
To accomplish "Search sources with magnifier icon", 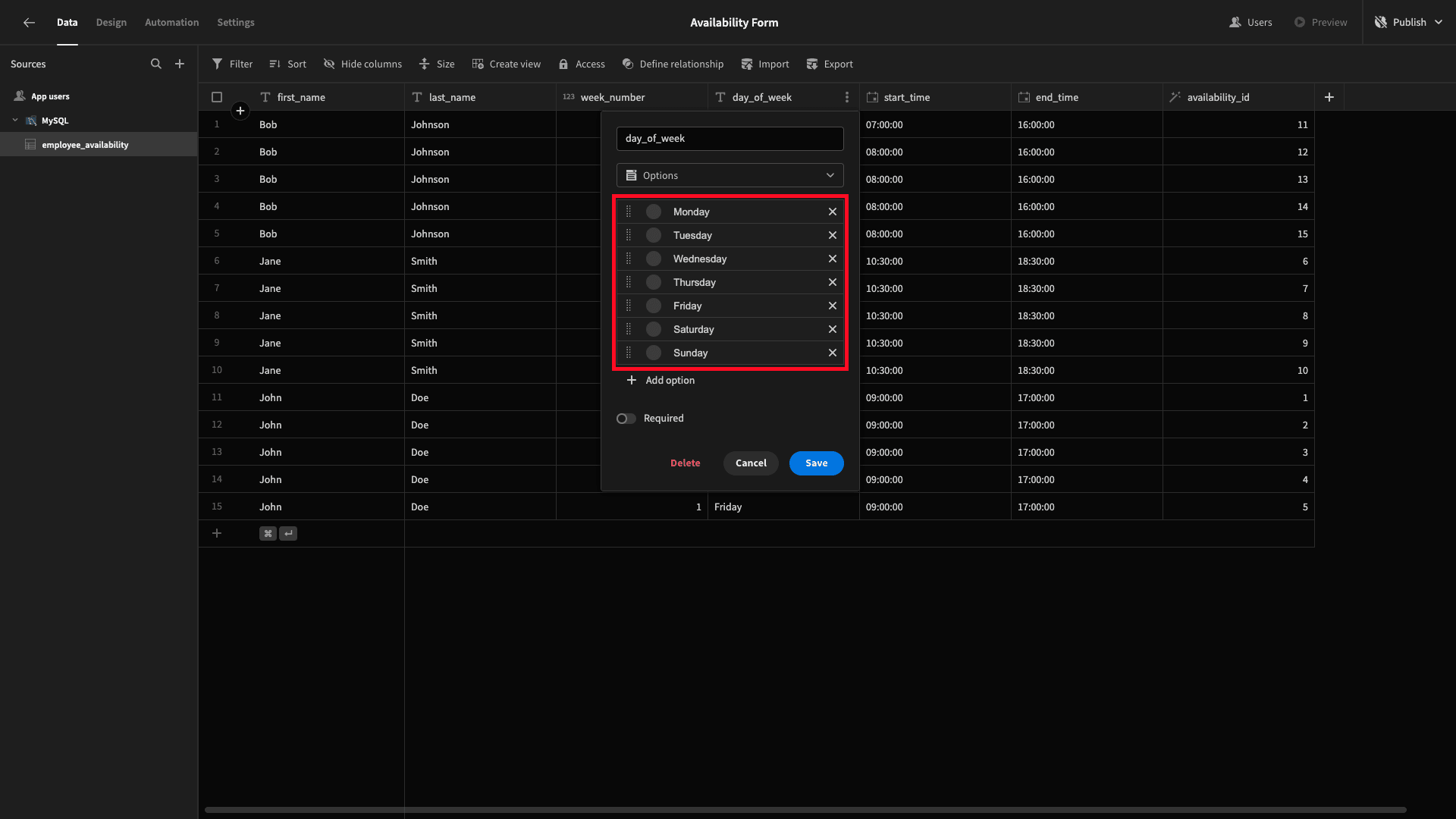I will pos(156,64).
